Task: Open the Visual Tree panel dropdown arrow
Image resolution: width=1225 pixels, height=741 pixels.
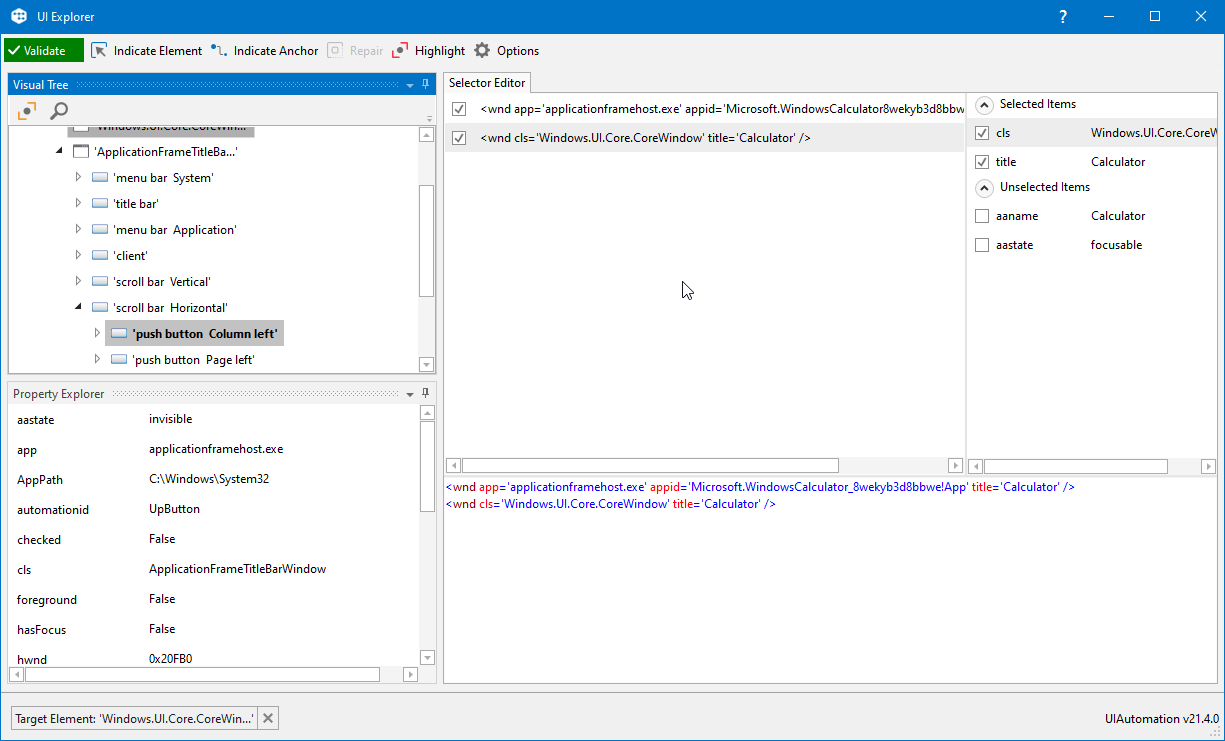Action: 410,86
